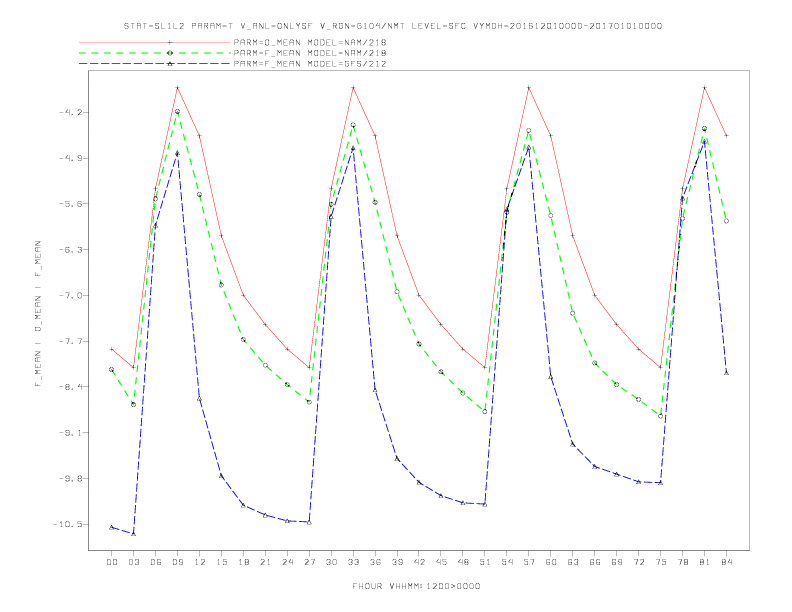This screenshot has width=792, height=612.
Task: Click x-axis tick label 54
Action: coord(507,562)
